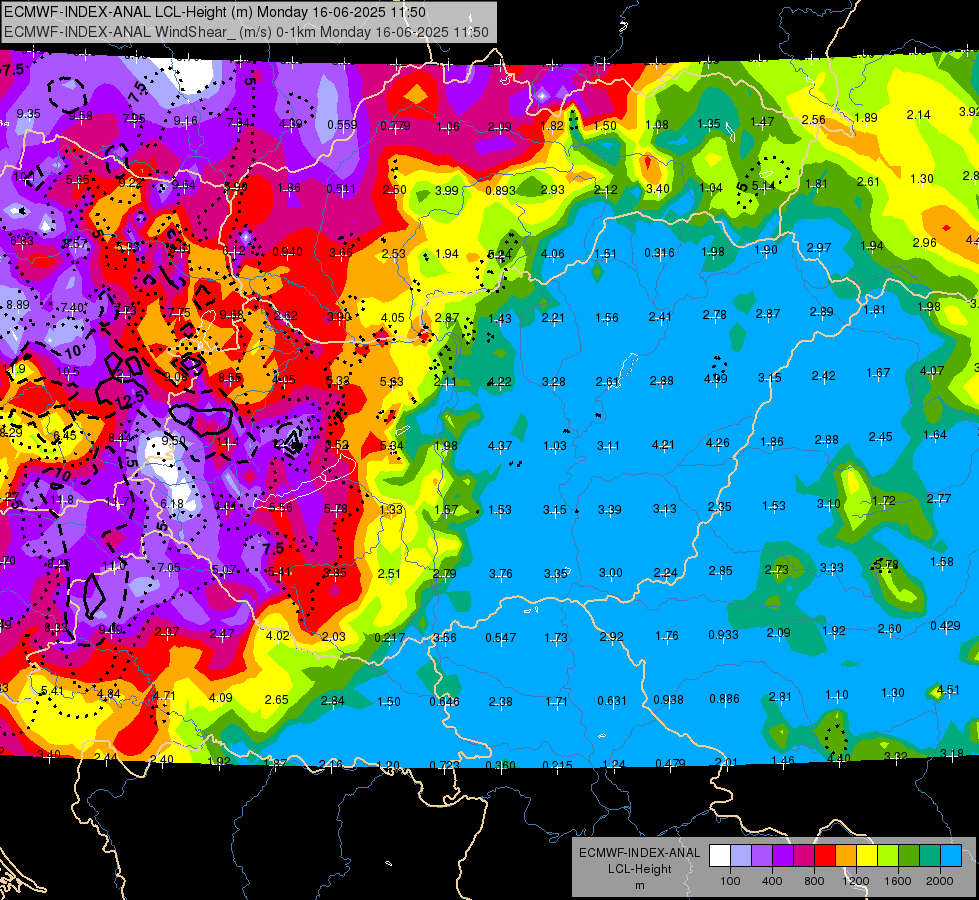Image resolution: width=979 pixels, height=900 pixels.
Task: Pick the white legend swatch near 100
Action: coord(720,855)
